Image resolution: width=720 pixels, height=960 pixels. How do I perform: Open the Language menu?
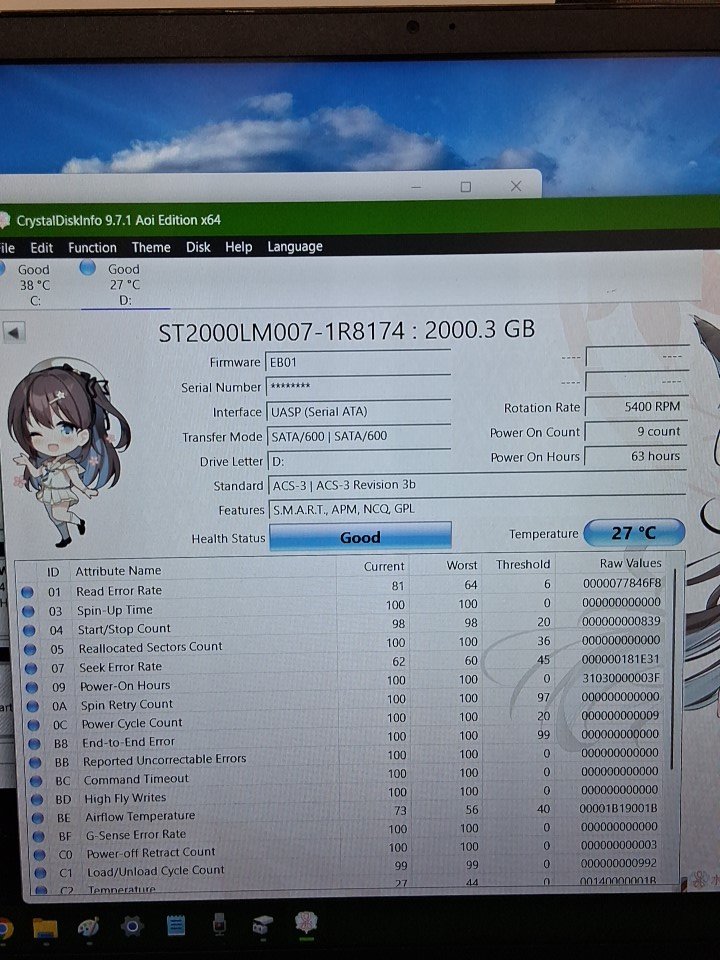[295, 246]
